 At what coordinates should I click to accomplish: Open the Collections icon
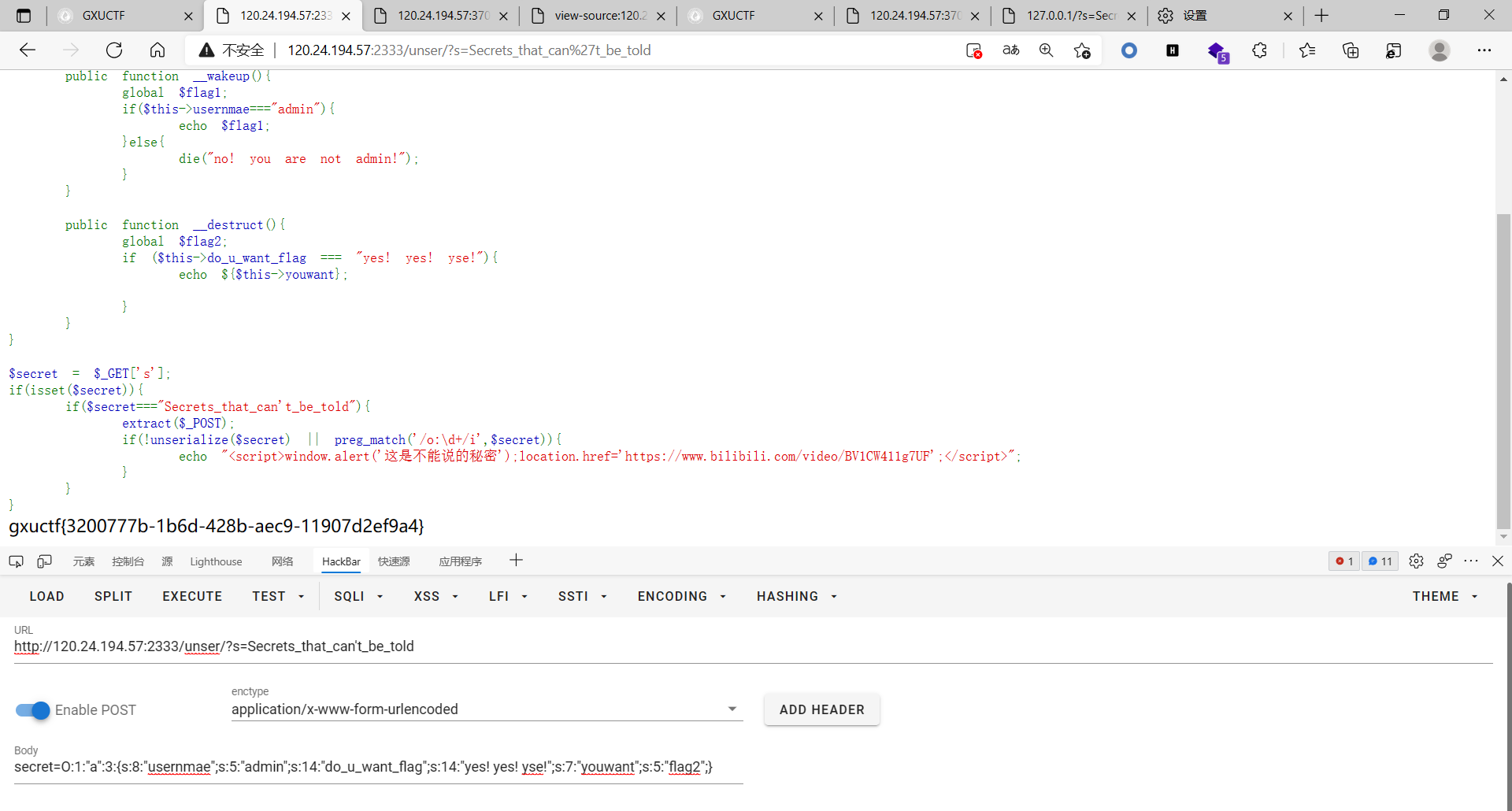point(1351,50)
